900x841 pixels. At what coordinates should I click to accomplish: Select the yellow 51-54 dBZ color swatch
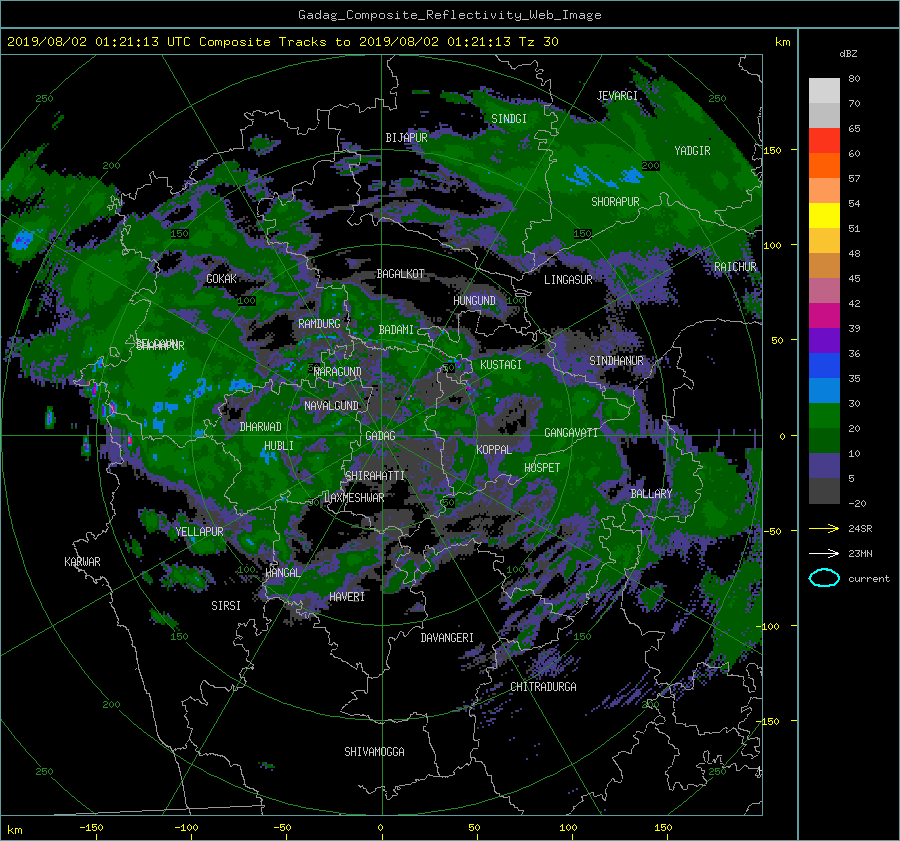tap(824, 215)
